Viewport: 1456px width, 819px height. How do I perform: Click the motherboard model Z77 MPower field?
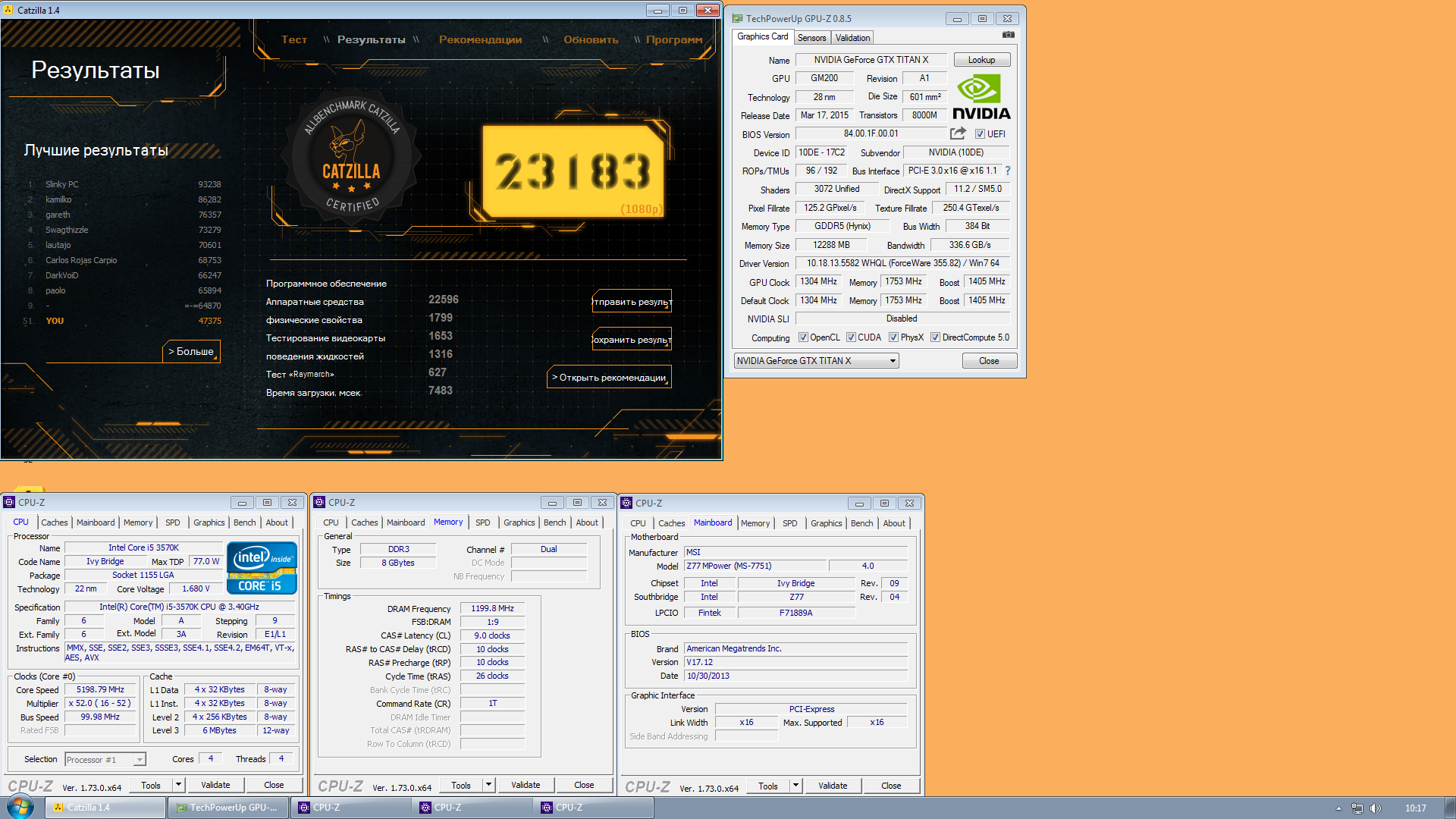point(755,566)
